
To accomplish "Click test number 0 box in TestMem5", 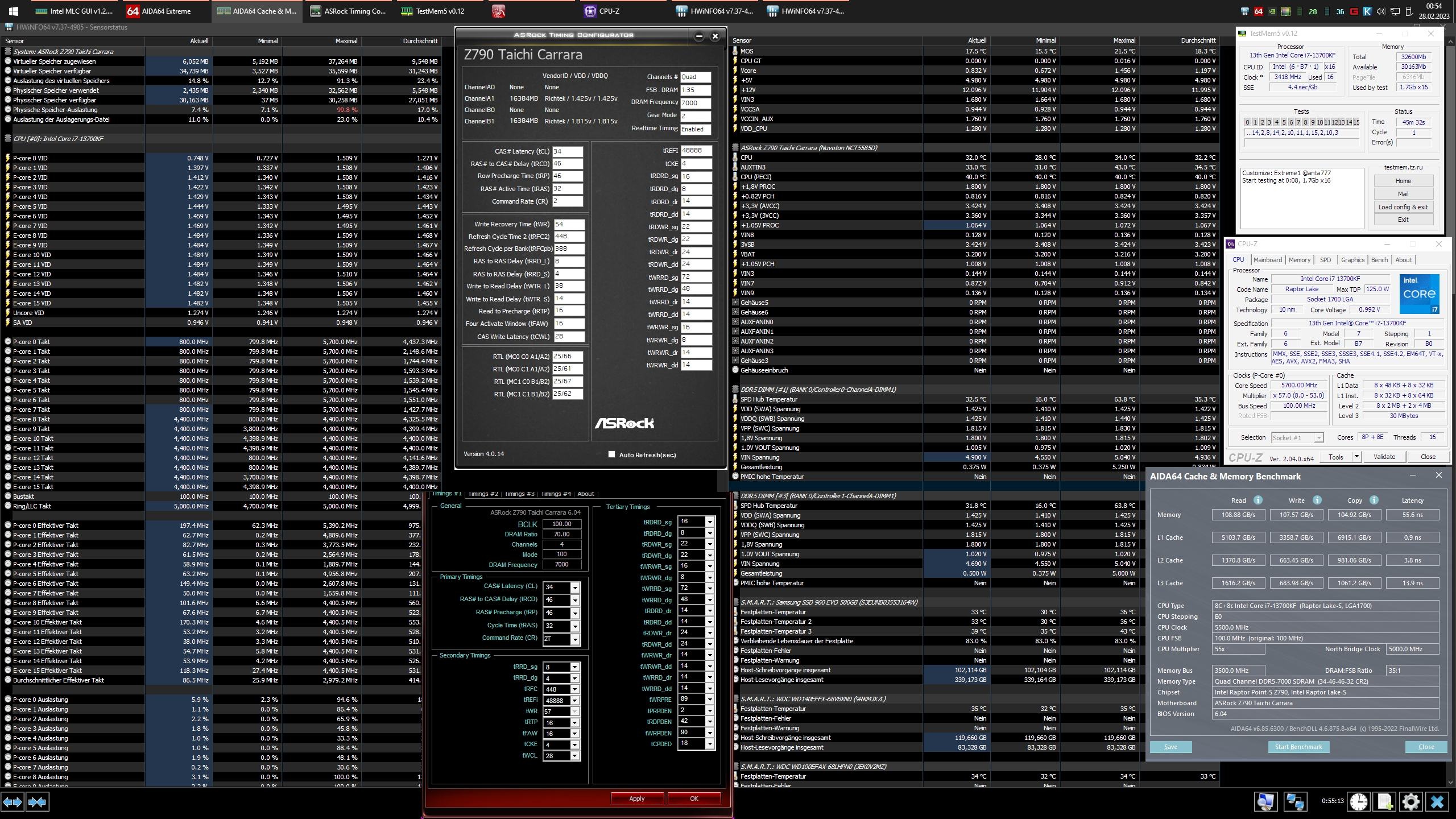I will coord(1247,122).
